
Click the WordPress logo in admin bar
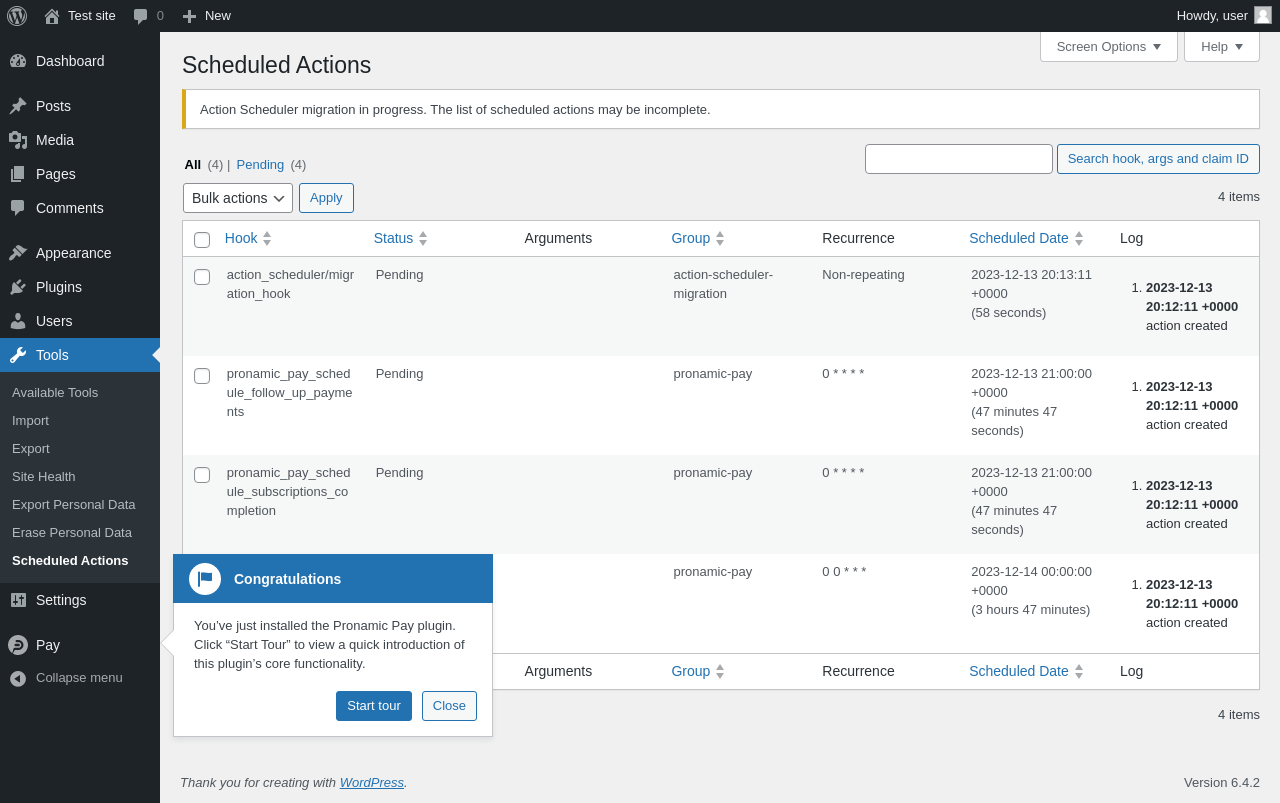[17, 16]
